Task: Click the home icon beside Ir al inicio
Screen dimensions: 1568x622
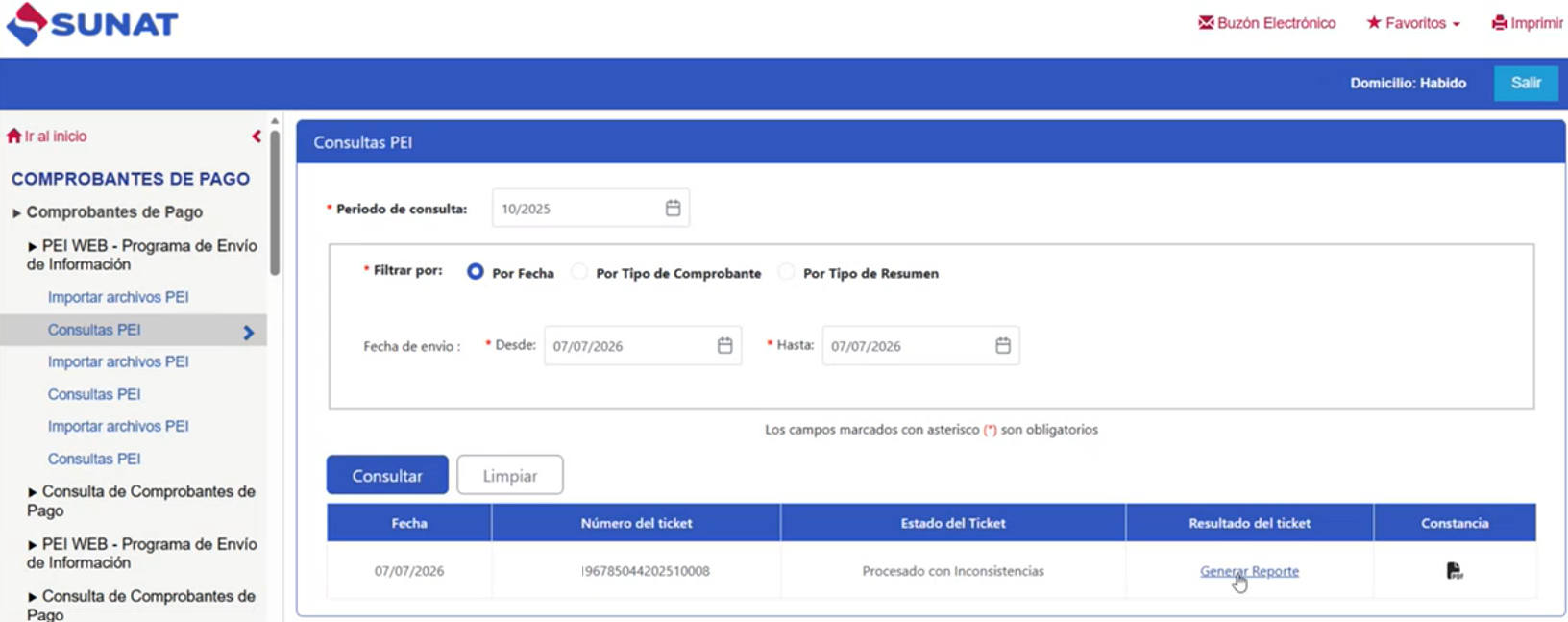Action: [x=13, y=136]
